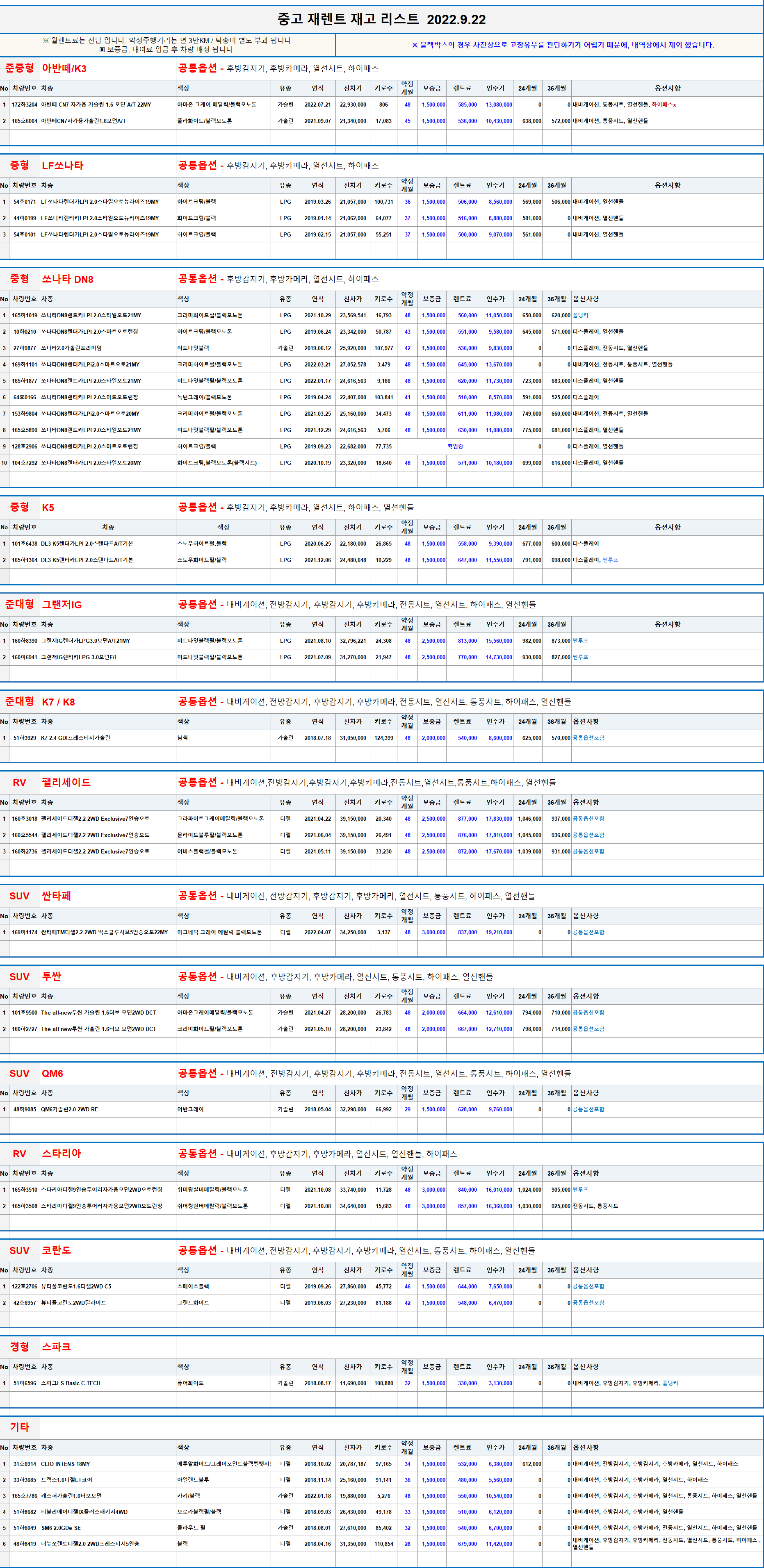This screenshot has height=1568, width=764.
Task: Select the 인수가 cell '13,080,000'
Action: [x=499, y=105]
